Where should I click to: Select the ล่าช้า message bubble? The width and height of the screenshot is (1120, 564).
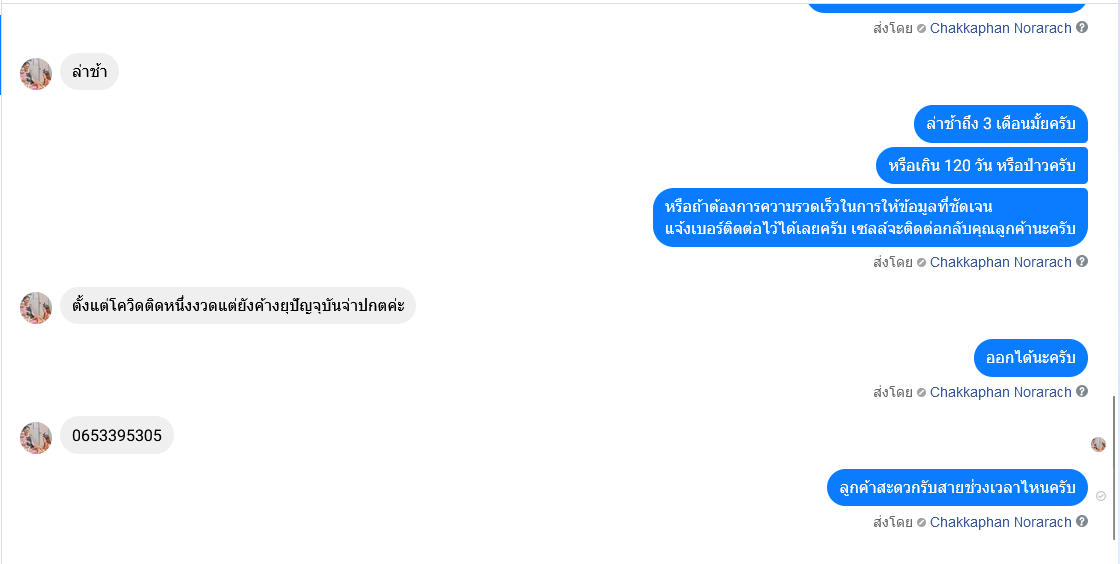pyautogui.click(x=89, y=71)
